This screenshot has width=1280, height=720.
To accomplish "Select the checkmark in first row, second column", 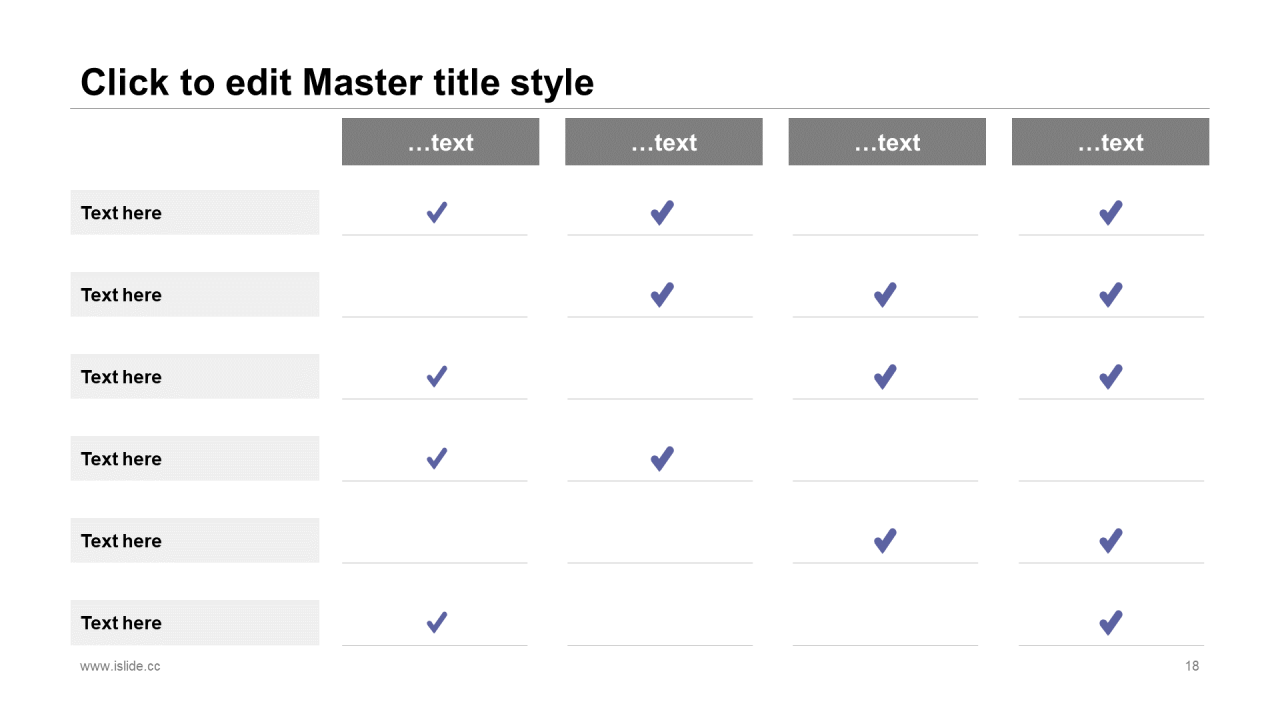I will click(662, 212).
